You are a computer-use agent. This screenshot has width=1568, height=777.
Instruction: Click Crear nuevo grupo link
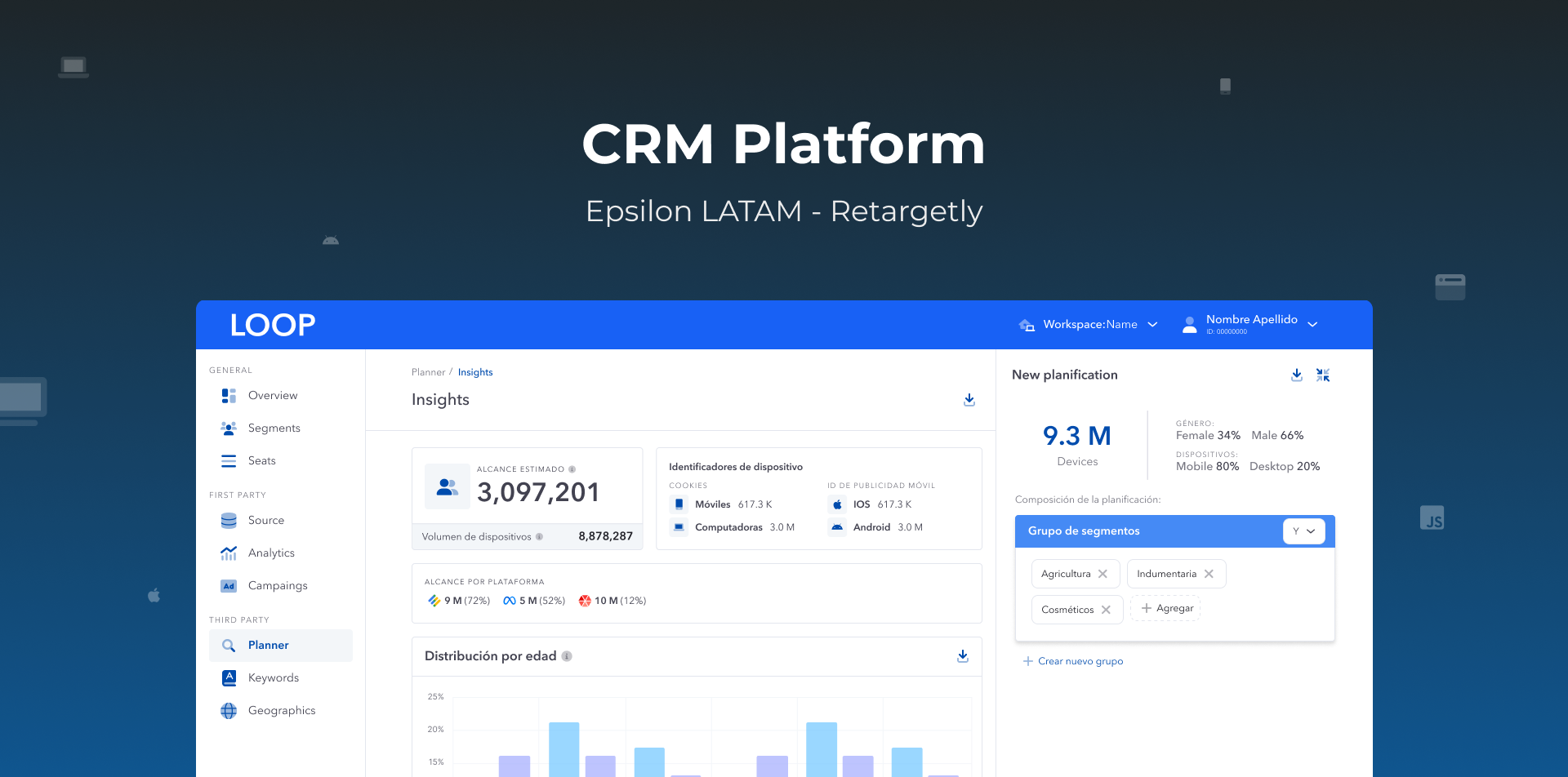pos(1073,661)
